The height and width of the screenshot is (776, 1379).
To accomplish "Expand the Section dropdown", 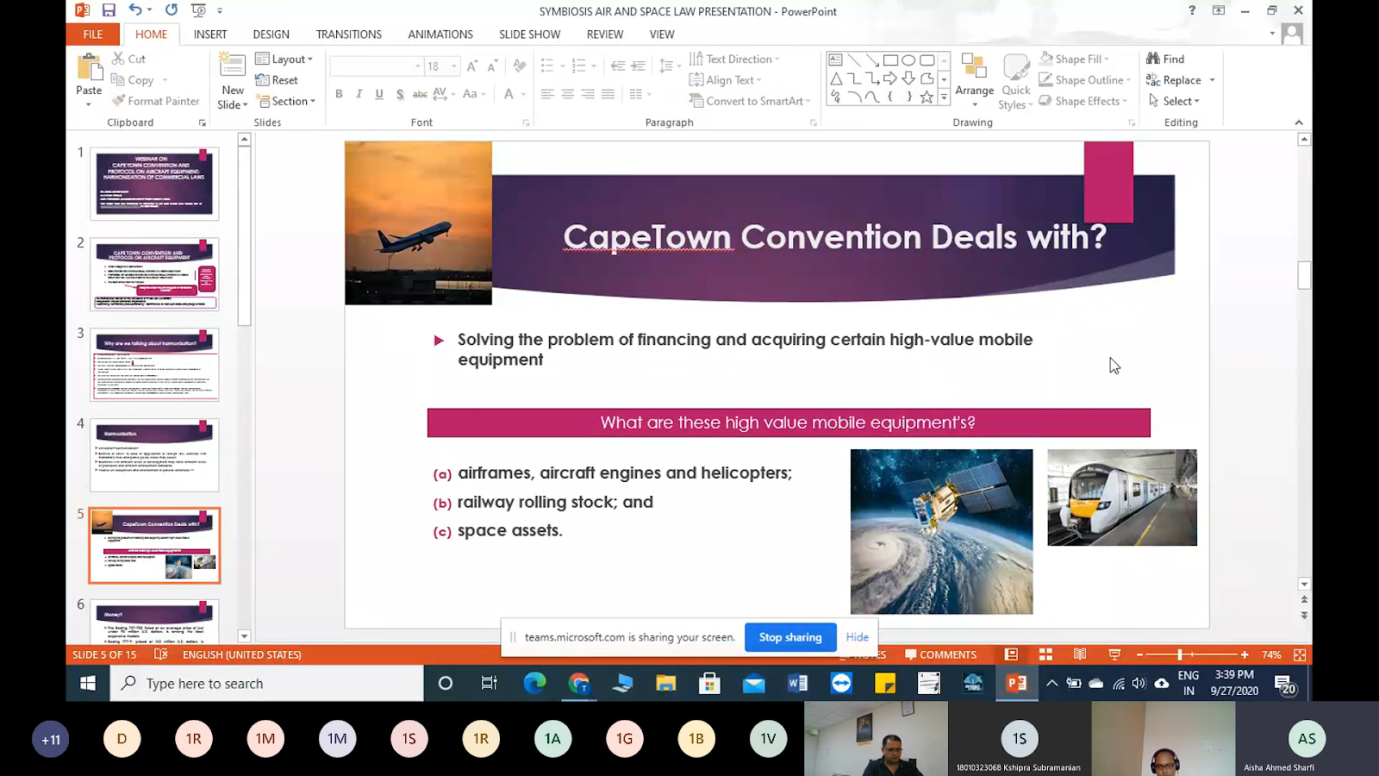I will tap(286, 101).
